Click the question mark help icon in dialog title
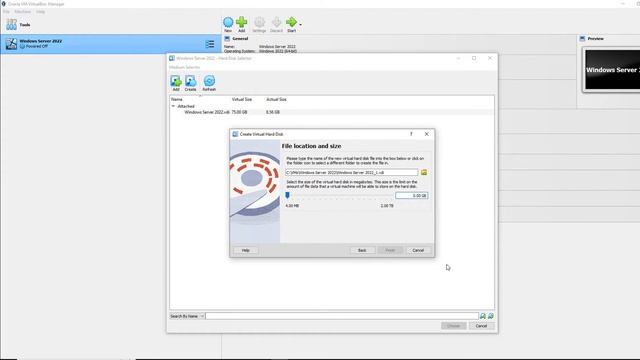Viewport: 640px width, 360px height. [411, 134]
